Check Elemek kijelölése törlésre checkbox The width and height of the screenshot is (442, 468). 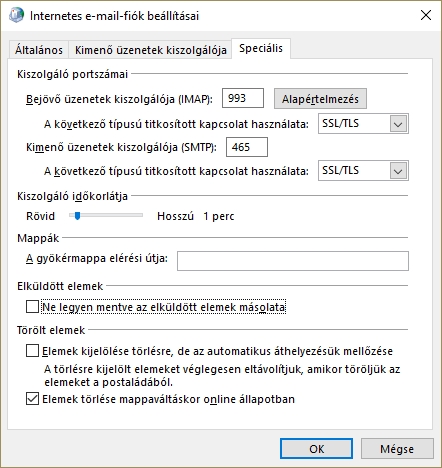[32, 351]
